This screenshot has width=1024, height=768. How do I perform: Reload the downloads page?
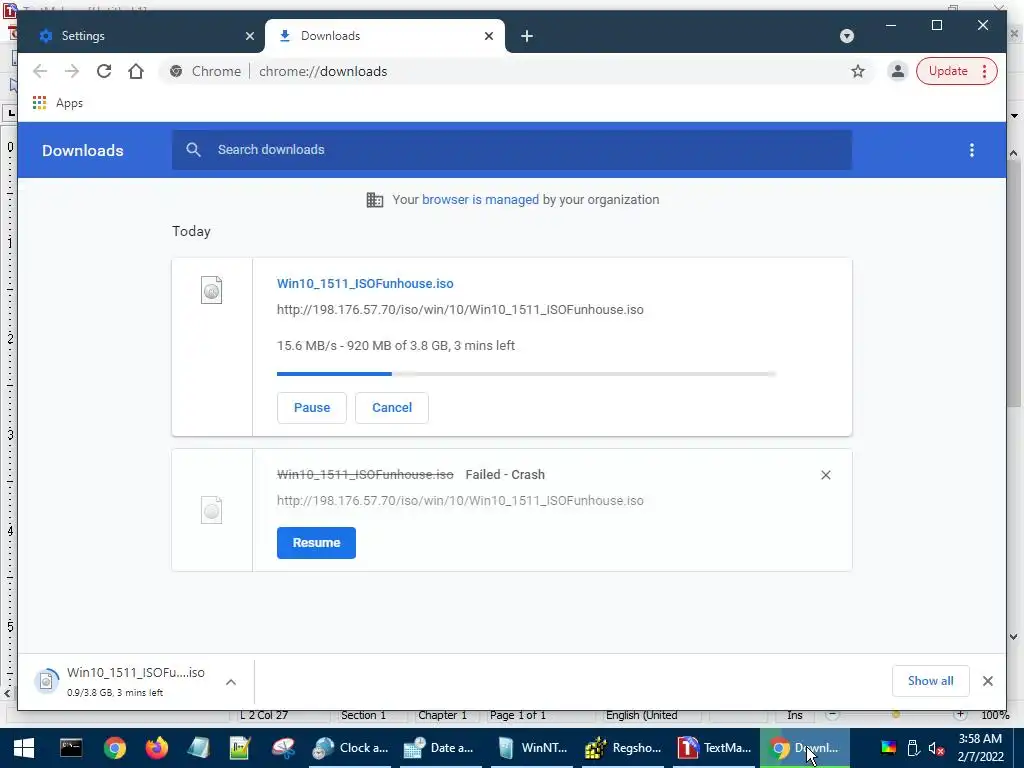coord(104,71)
